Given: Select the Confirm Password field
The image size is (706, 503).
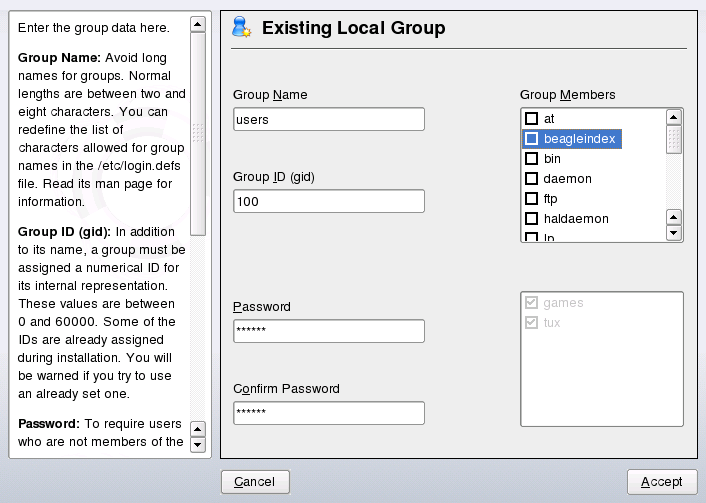Looking at the screenshot, I should click(328, 413).
